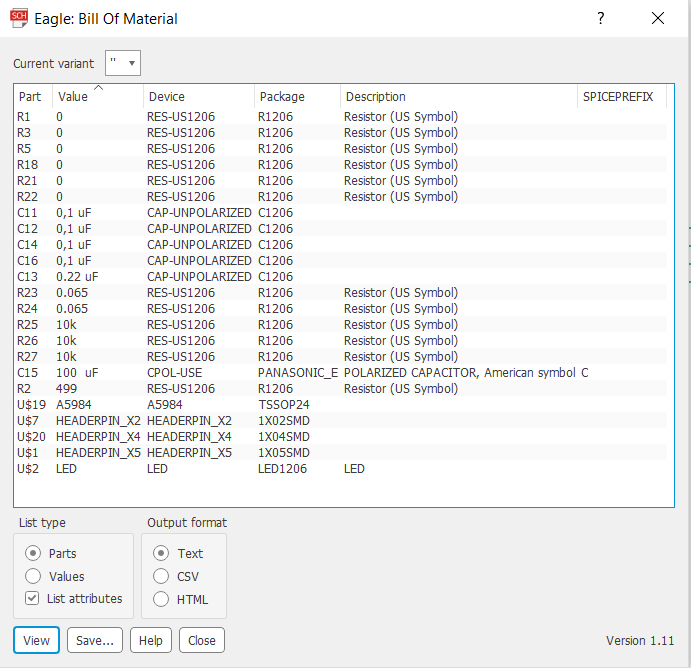The width and height of the screenshot is (691, 668).
Task: Select the C12 row
Action: (x=341, y=229)
